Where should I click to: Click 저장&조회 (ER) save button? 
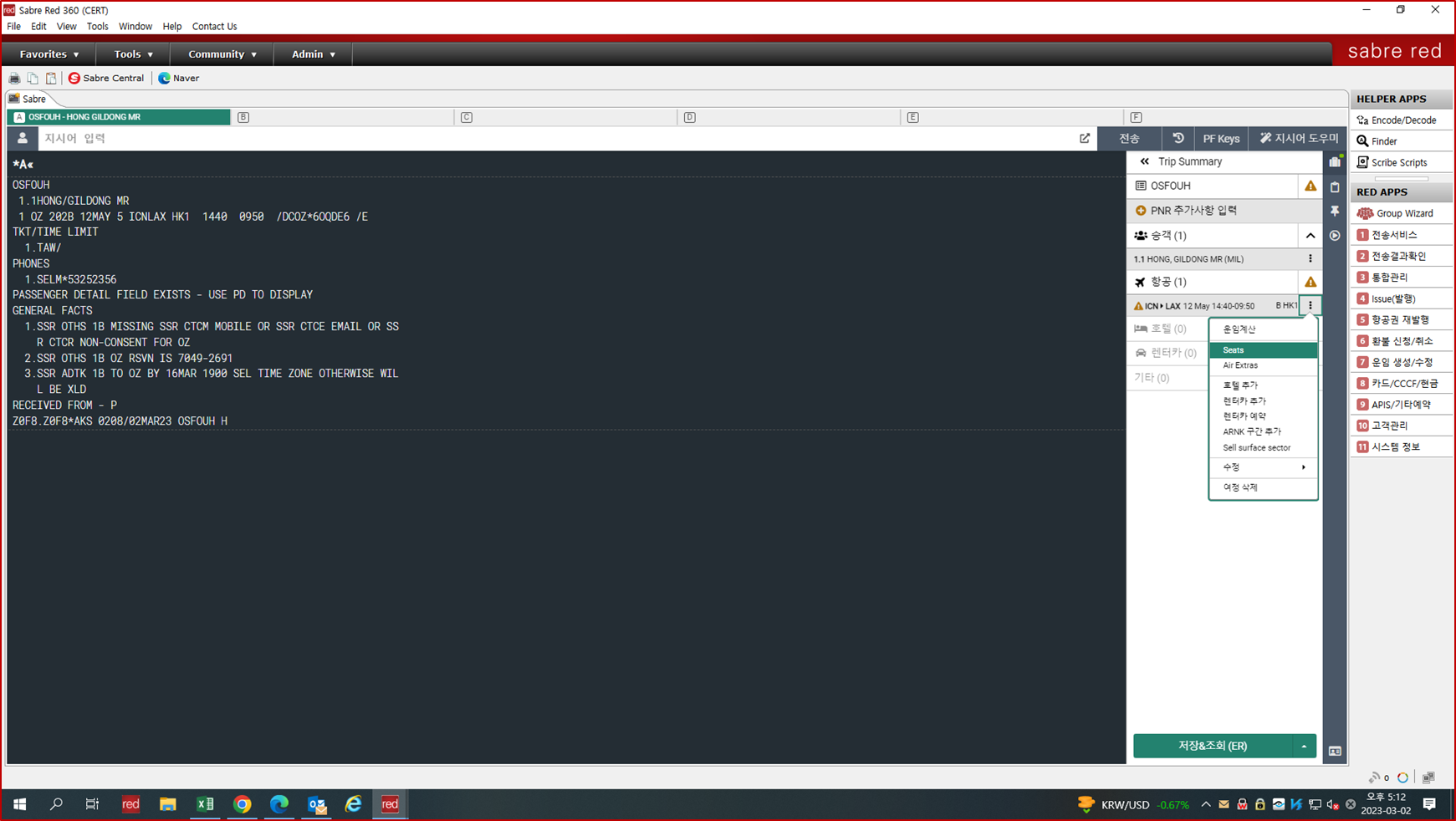(1213, 746)
